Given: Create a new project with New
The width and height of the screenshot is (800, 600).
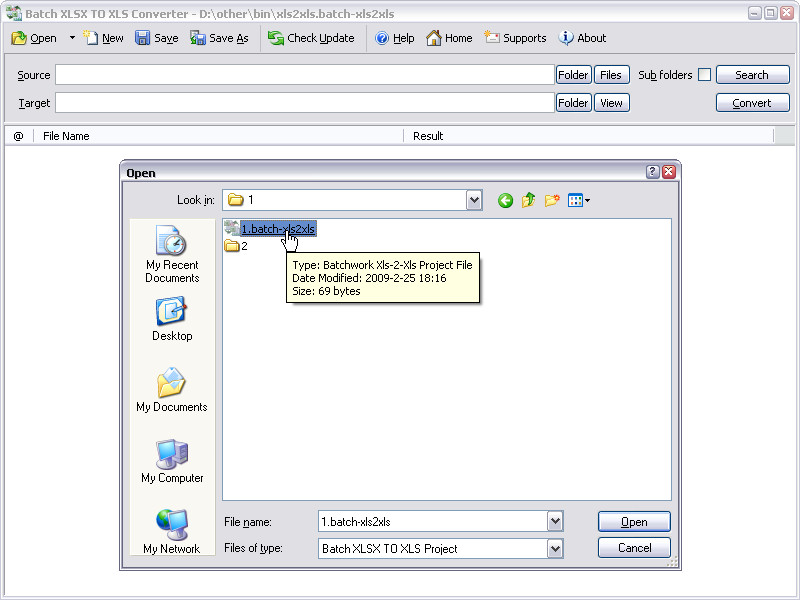Looking at the screenshot, I should pyautogui.click(x=104, y=38).
